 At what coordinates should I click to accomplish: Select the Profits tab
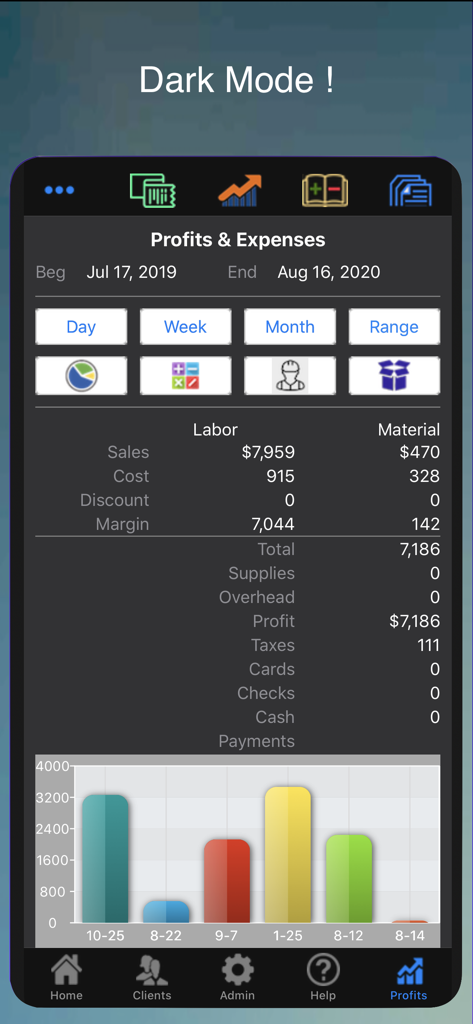pos(408,978)
